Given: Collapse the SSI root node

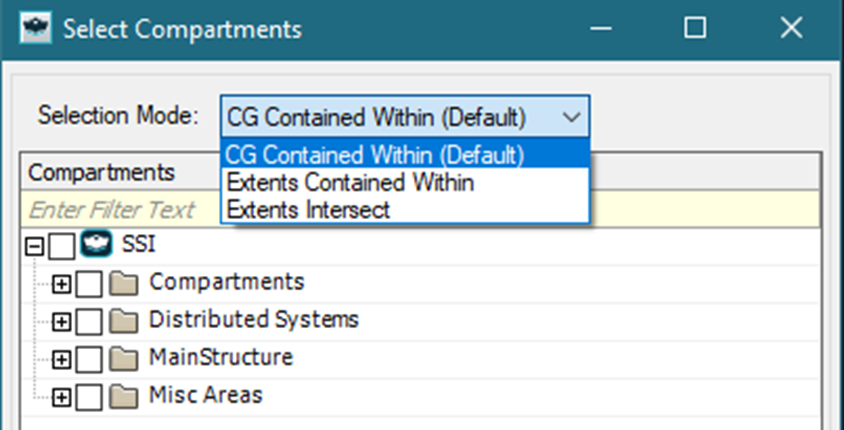Looking at the screenshot, I should (35, 247).
